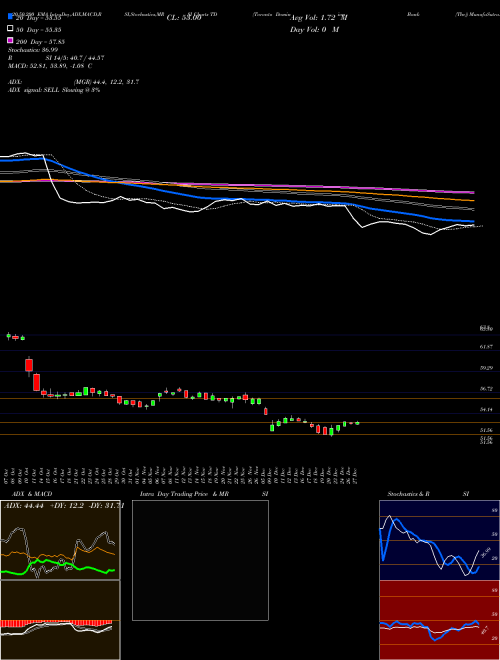Viewport: 500px width, 660px height.
Task: Click the 'Stochastics & RSI' panel title
Action: click(x=428, y=494)
